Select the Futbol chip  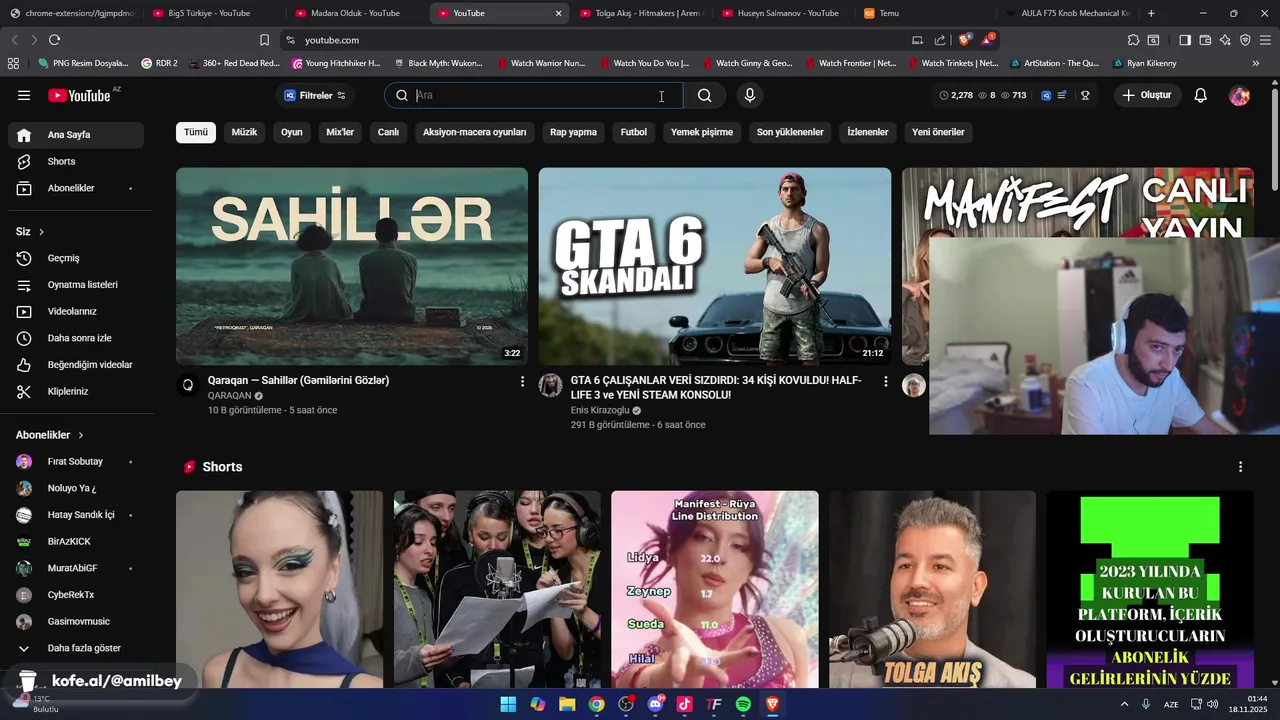[634, 132]
